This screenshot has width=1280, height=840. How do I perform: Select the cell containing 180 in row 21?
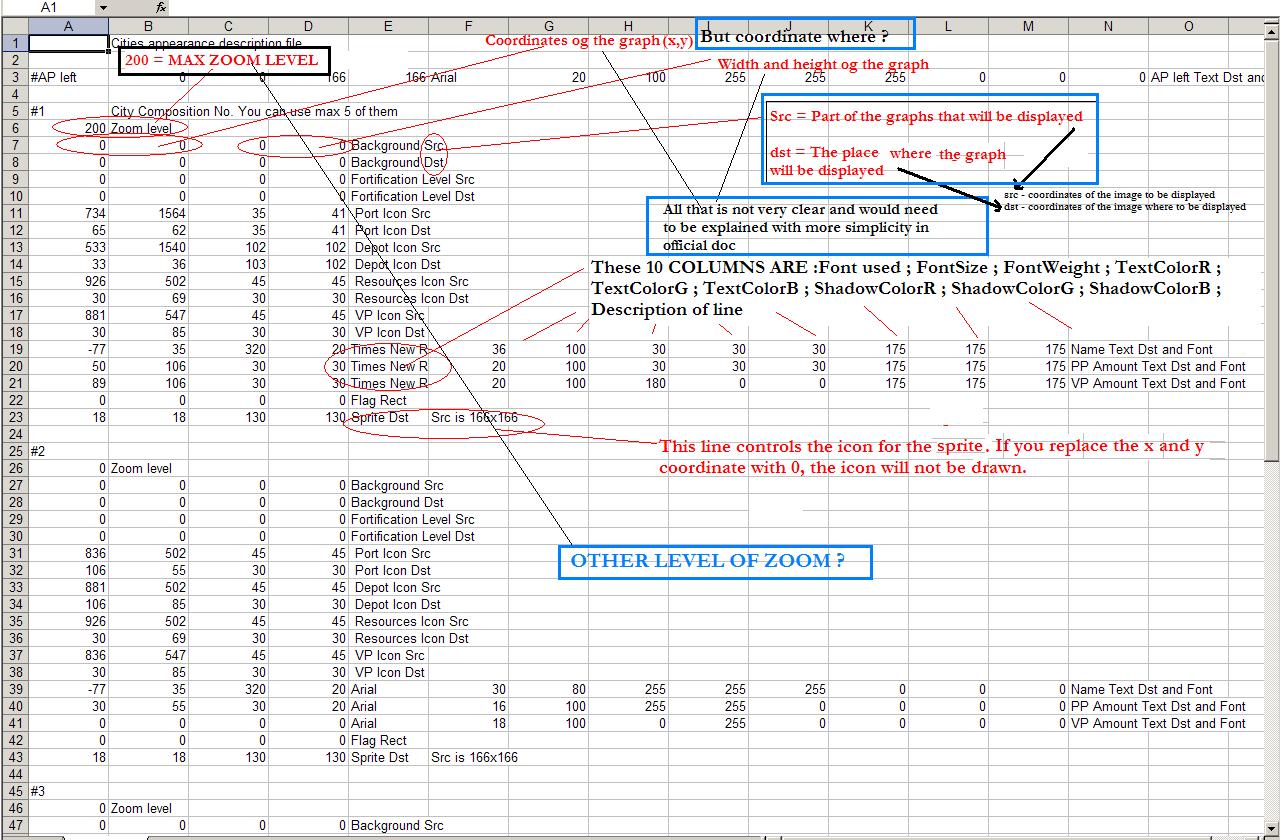[x=628, y=383]
